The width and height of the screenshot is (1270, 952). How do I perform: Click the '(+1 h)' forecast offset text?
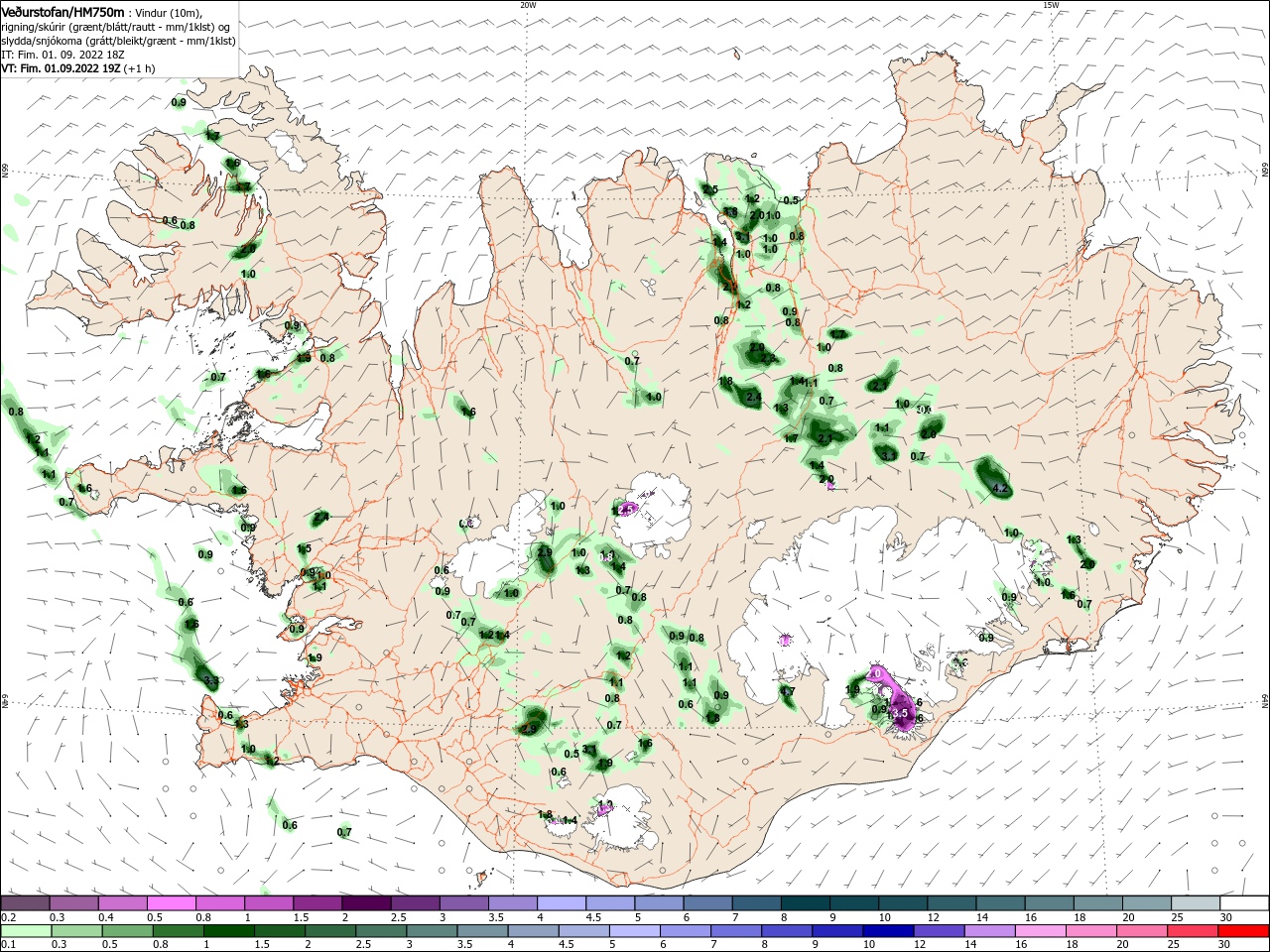(x=139, y=69)
